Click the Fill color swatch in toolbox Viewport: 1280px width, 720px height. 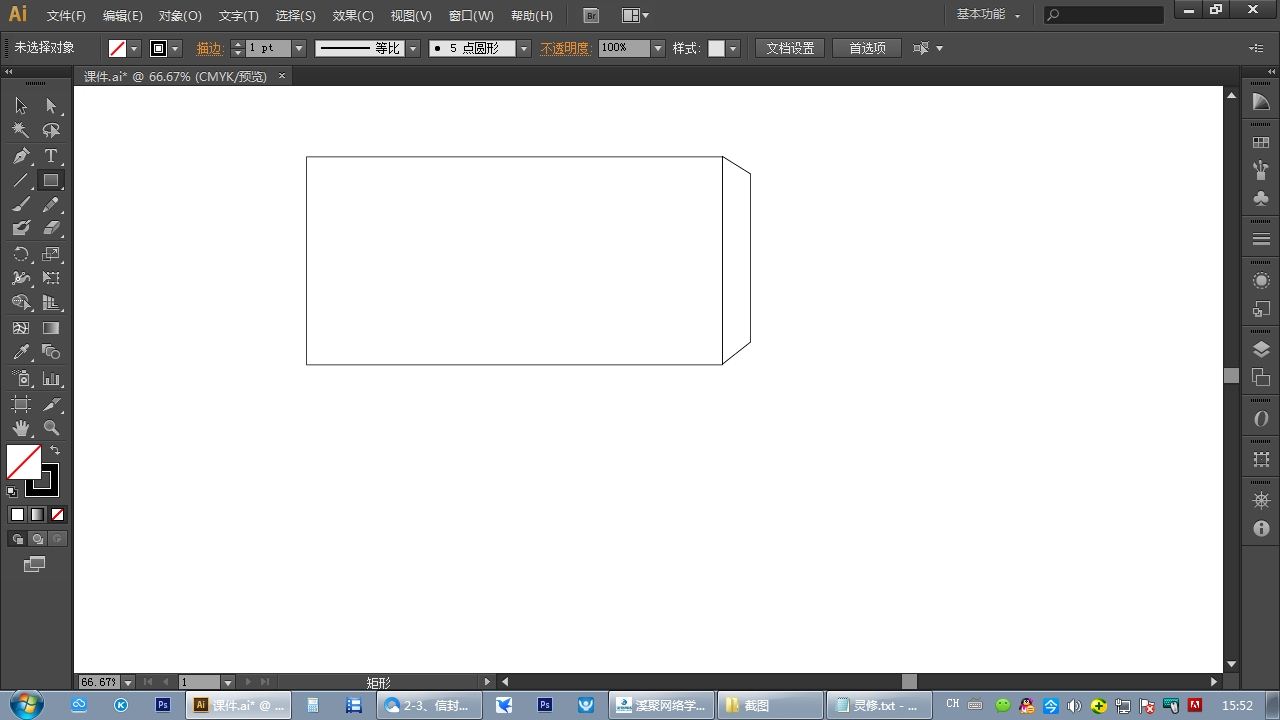tap(23, 462)
